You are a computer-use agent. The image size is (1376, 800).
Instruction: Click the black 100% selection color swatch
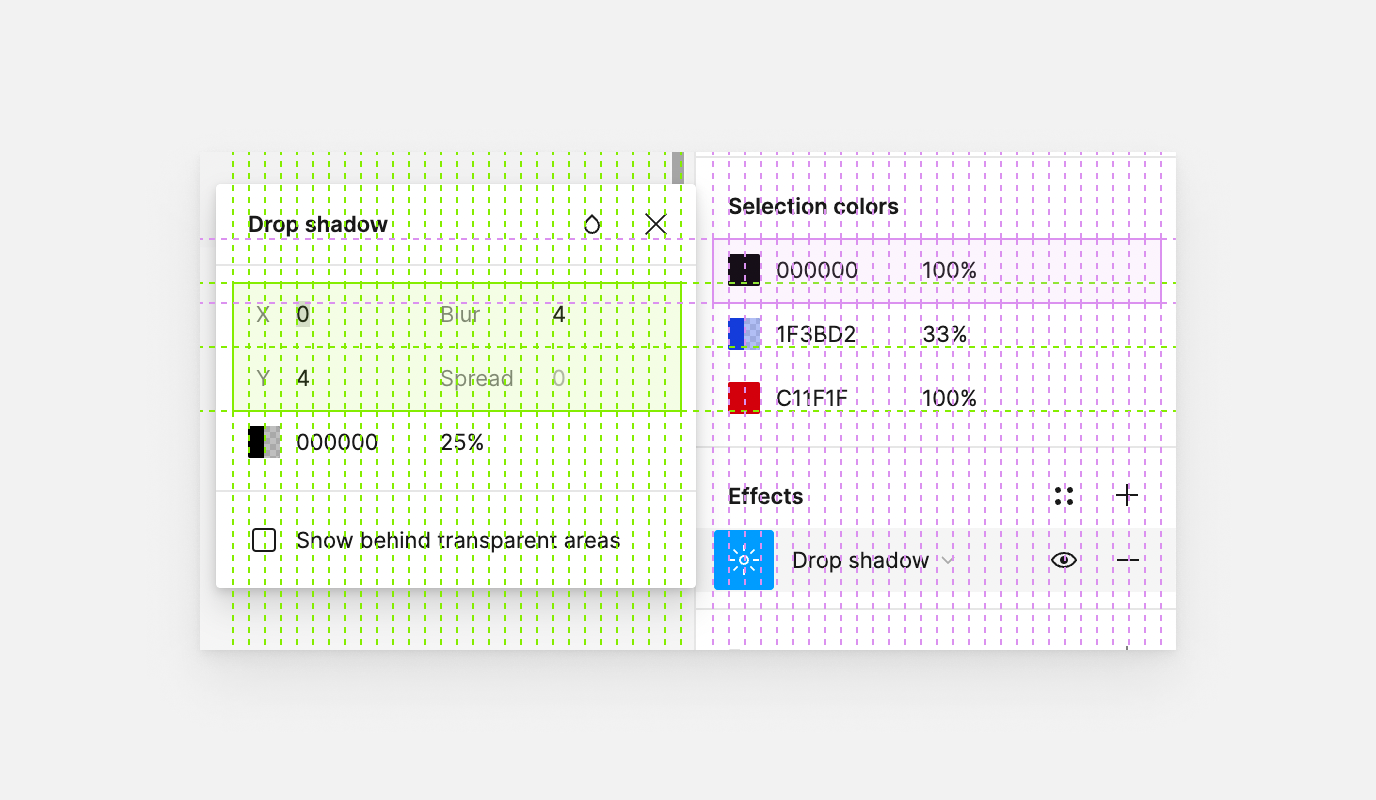click(744, 270)
